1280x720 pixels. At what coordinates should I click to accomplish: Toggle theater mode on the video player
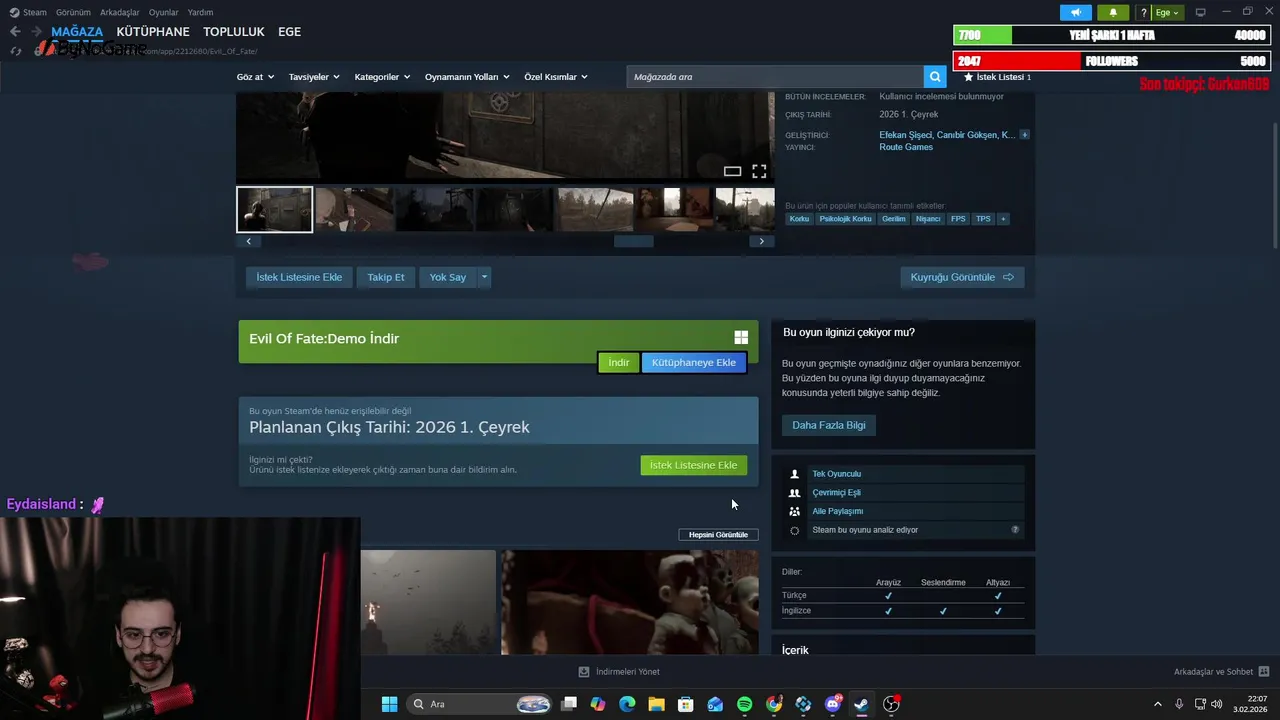click(x=732, y=171)
